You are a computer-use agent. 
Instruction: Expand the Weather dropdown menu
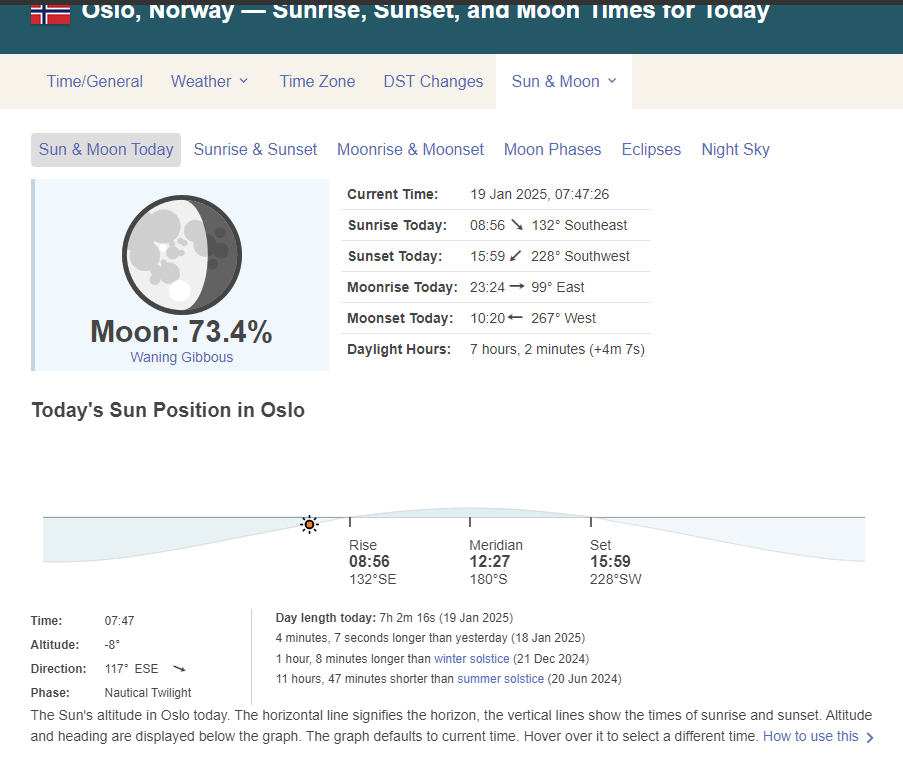coord(210,82)
